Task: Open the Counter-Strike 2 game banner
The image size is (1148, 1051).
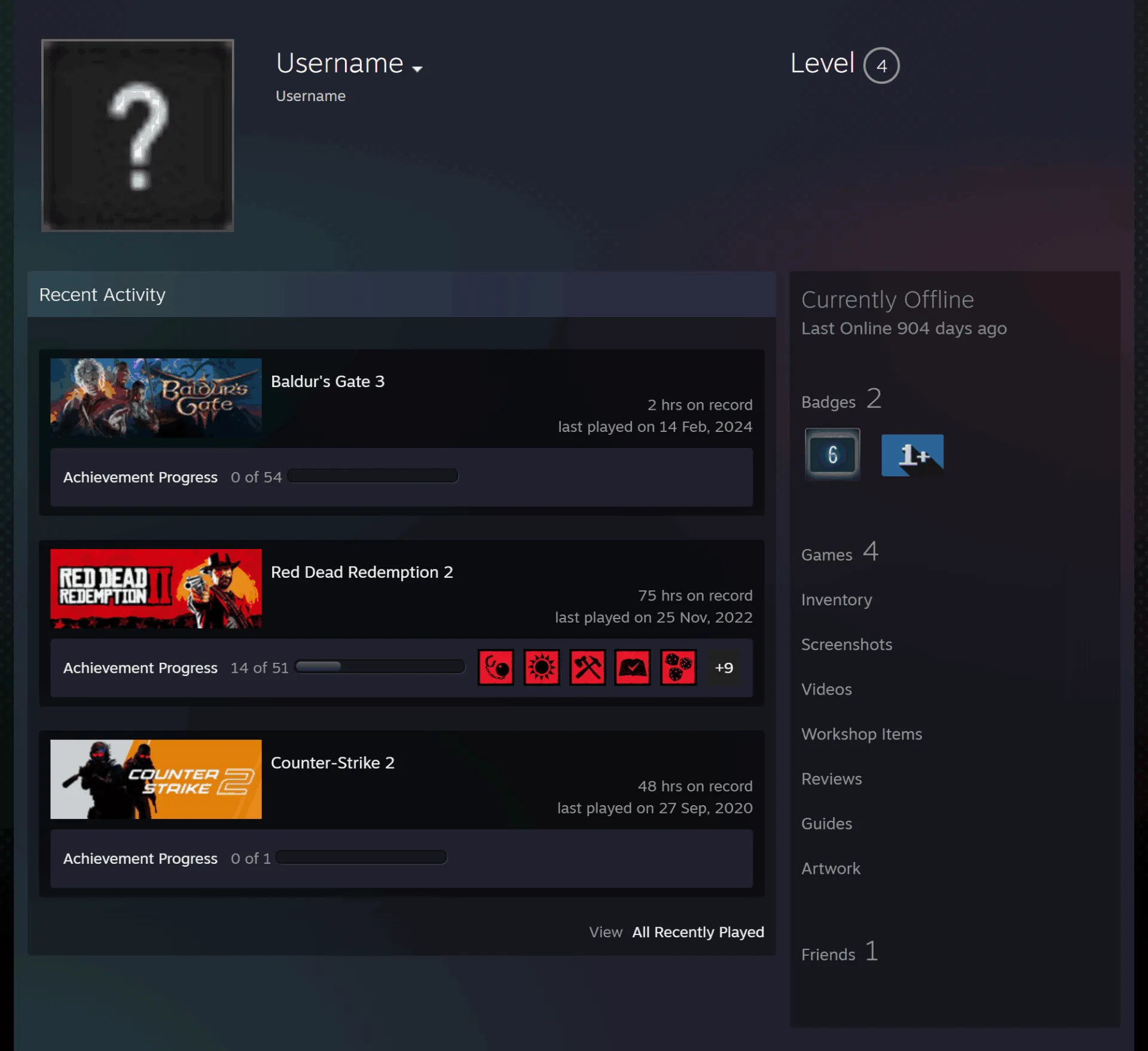Action: tap(156, 779)
